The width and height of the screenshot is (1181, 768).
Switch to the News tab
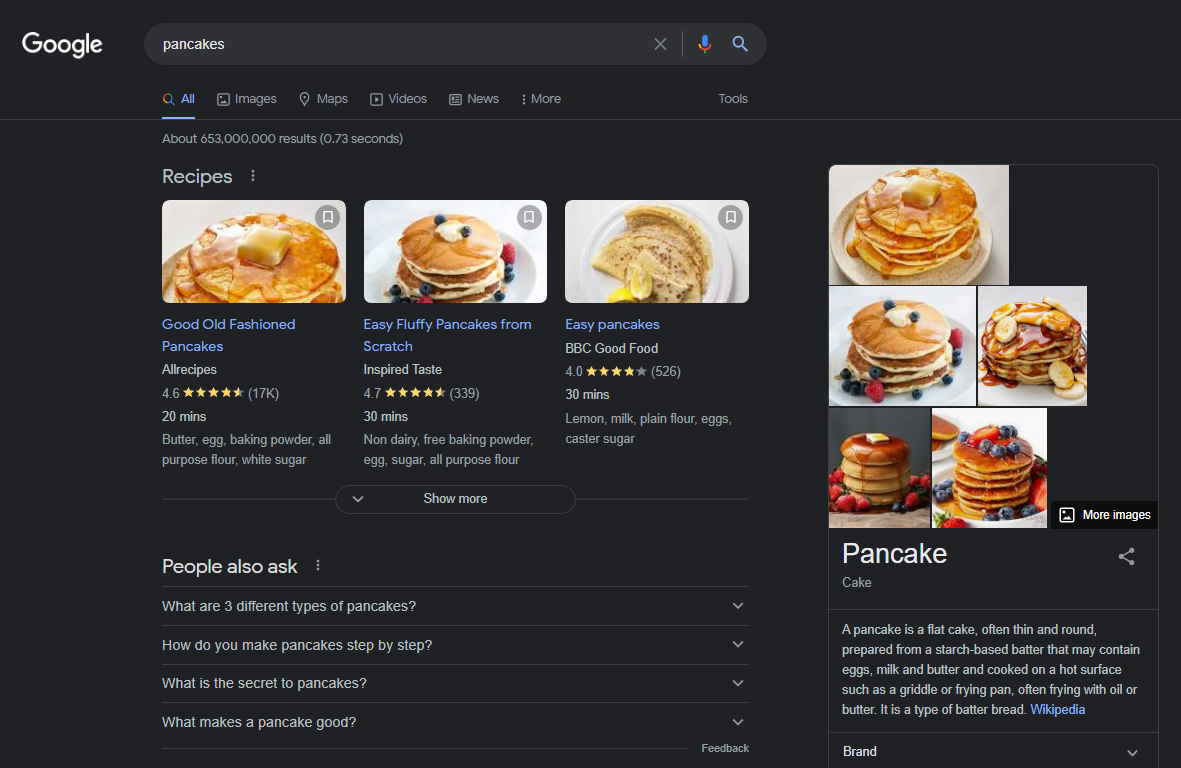pos(474,99)
